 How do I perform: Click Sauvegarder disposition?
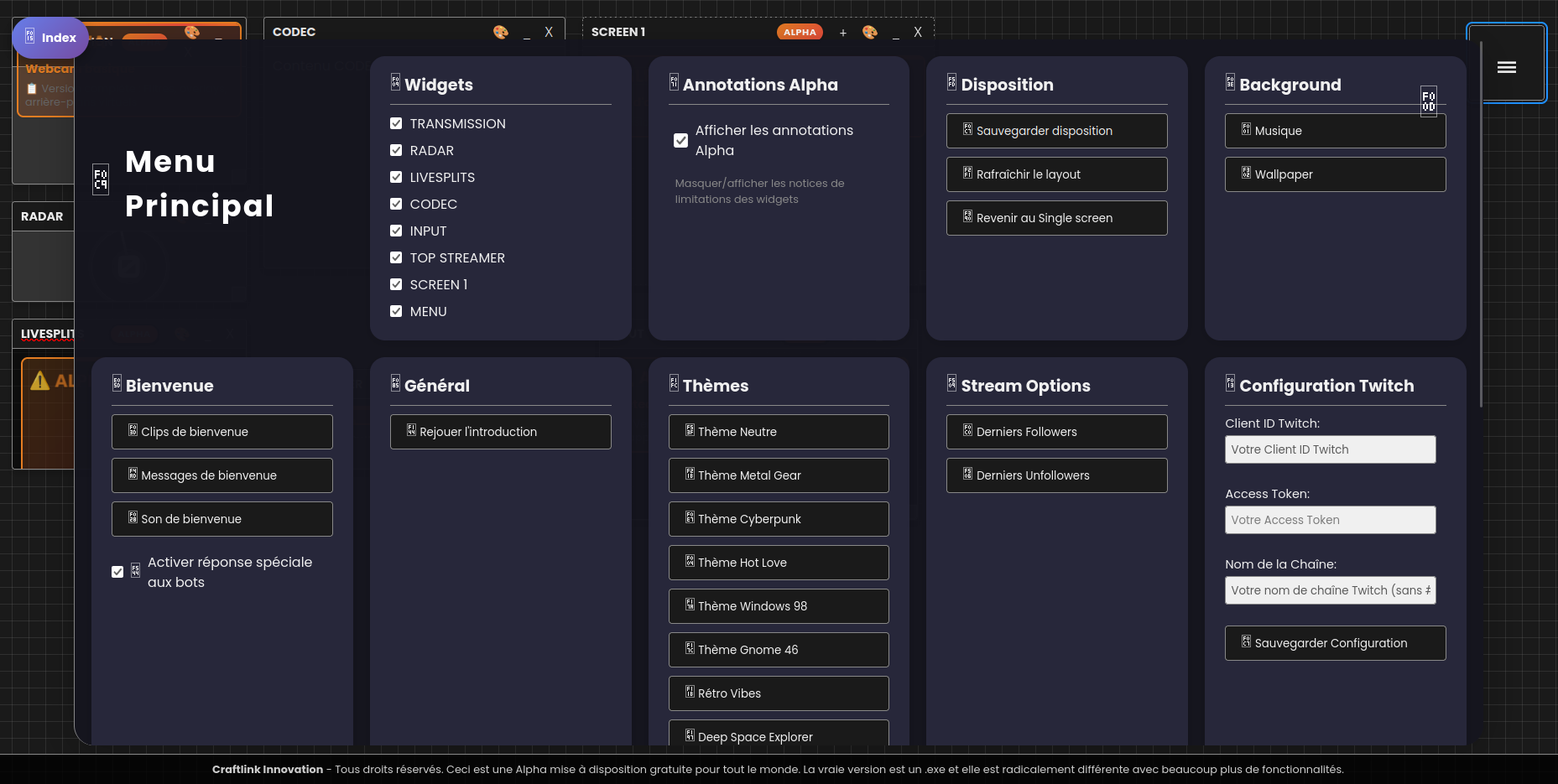pyautogui.click(x=1056, y=131)
